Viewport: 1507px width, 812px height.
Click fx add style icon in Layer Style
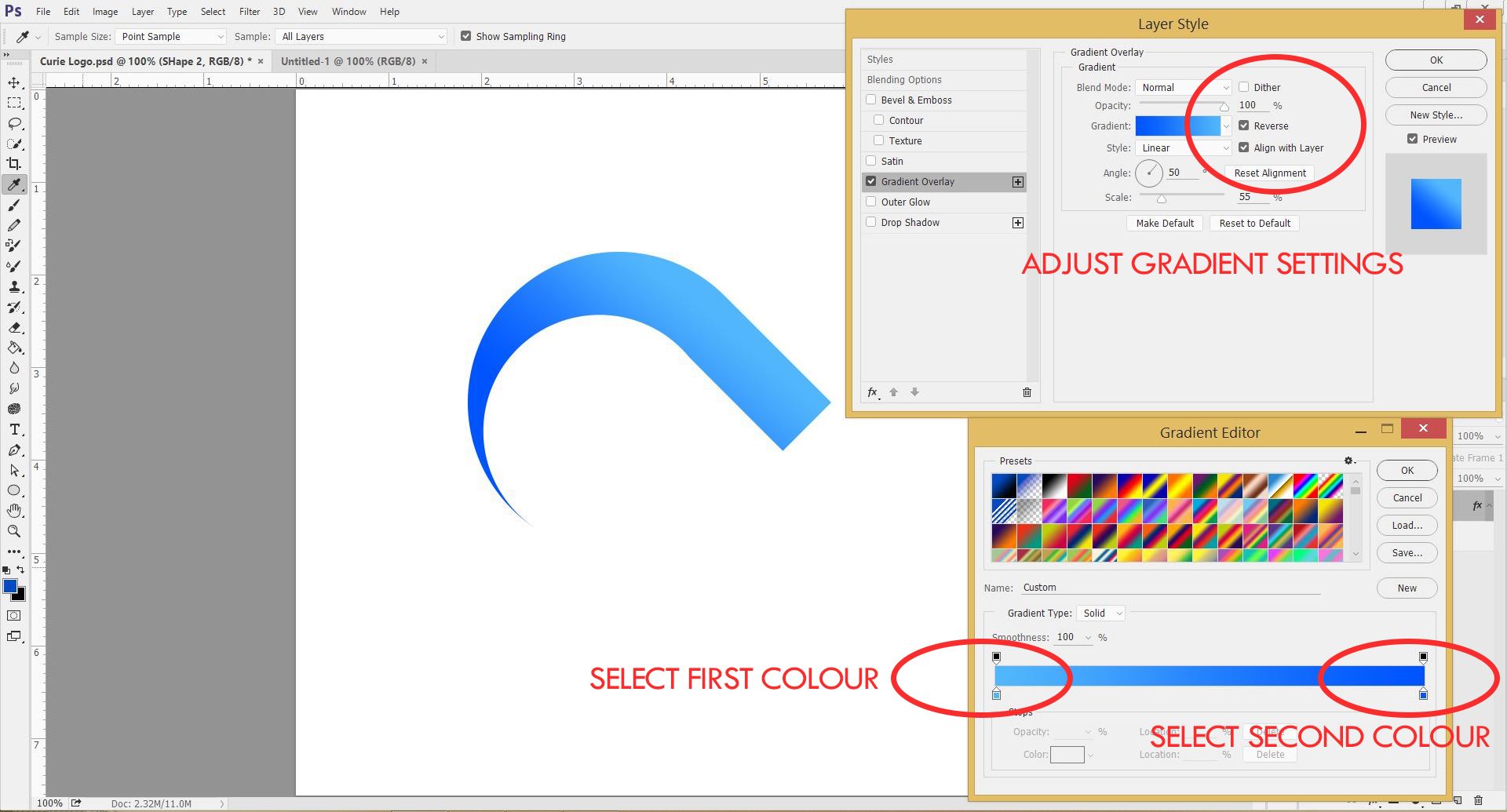[x=873, y=392]
